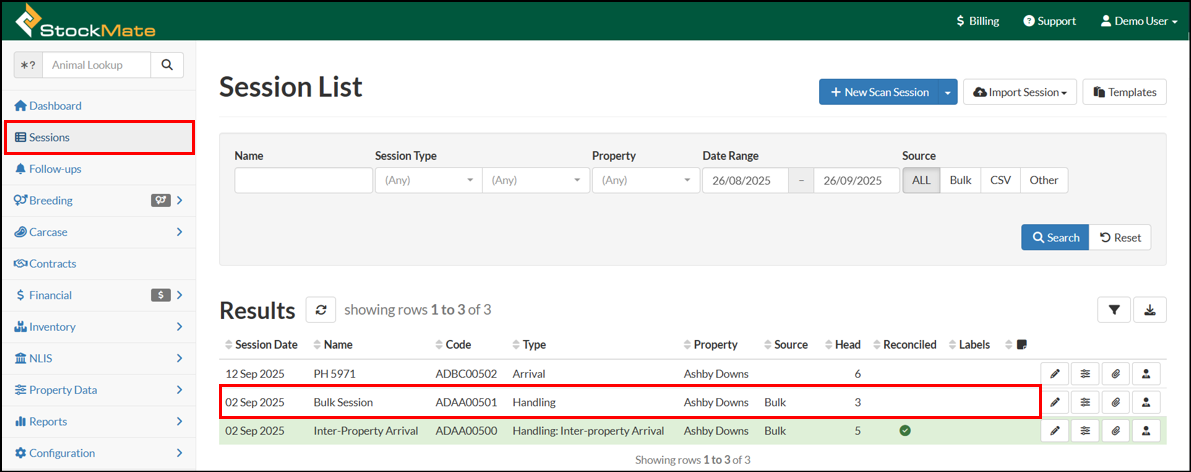Open the Demo User account menu
This screenshot has width=1191, height=472.
tap(1138, 21)
